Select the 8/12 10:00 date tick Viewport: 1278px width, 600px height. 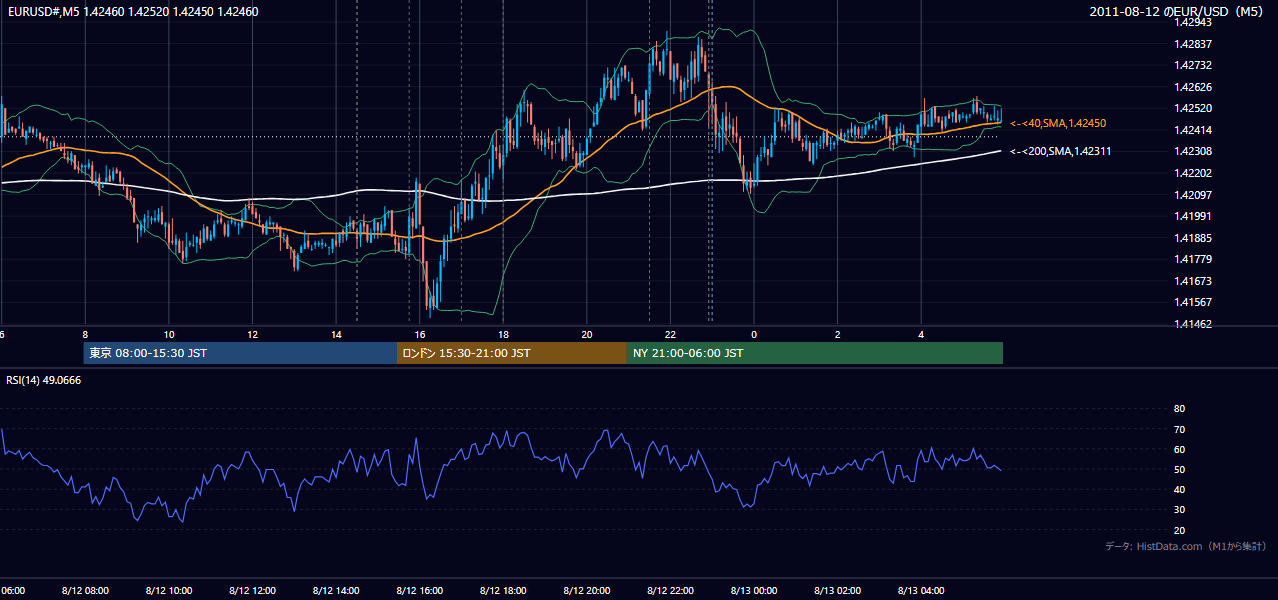click(169, 591)
